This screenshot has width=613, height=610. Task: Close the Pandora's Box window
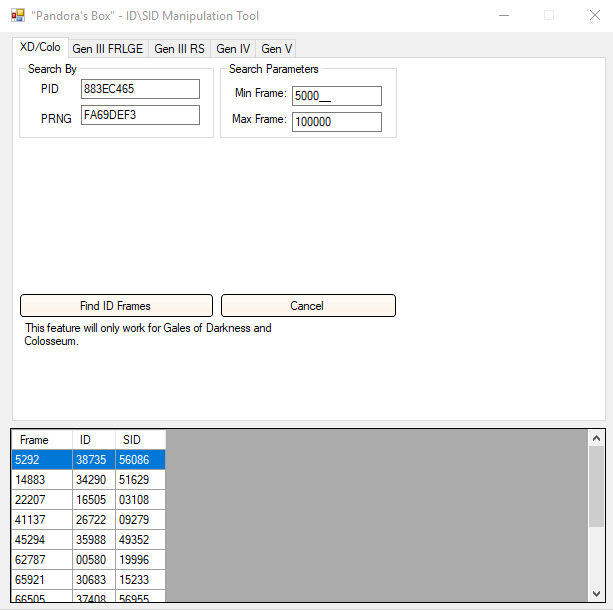point(595,16)
